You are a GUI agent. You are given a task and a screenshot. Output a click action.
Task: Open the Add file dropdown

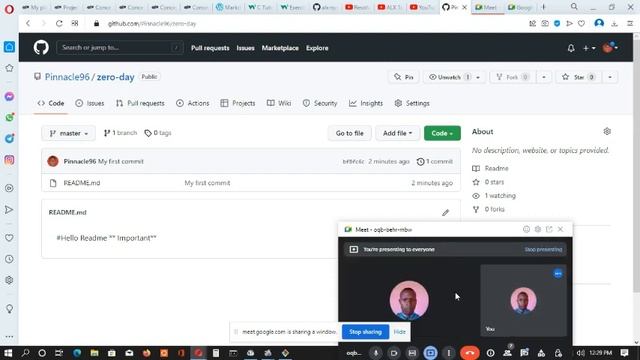pyautogui.click(x=397, y=133)
